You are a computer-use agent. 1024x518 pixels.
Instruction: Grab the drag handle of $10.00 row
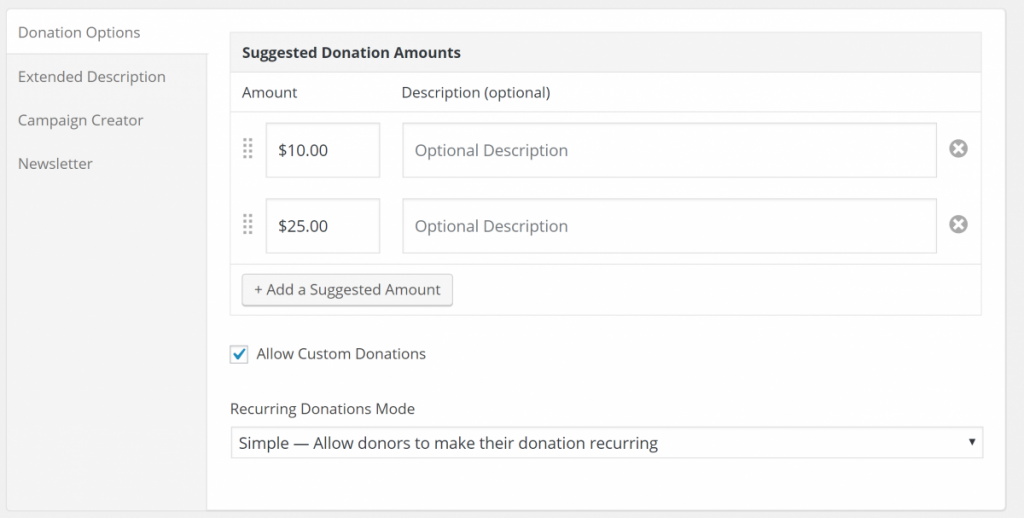pyautogui.click(x=248, y=149)
